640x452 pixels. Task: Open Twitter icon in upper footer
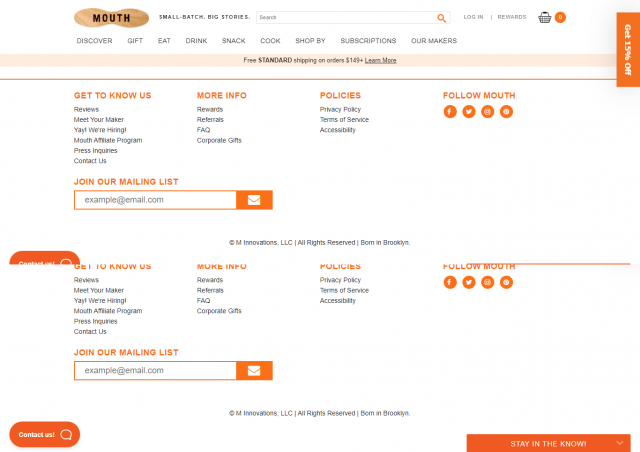tap(468, 111)
